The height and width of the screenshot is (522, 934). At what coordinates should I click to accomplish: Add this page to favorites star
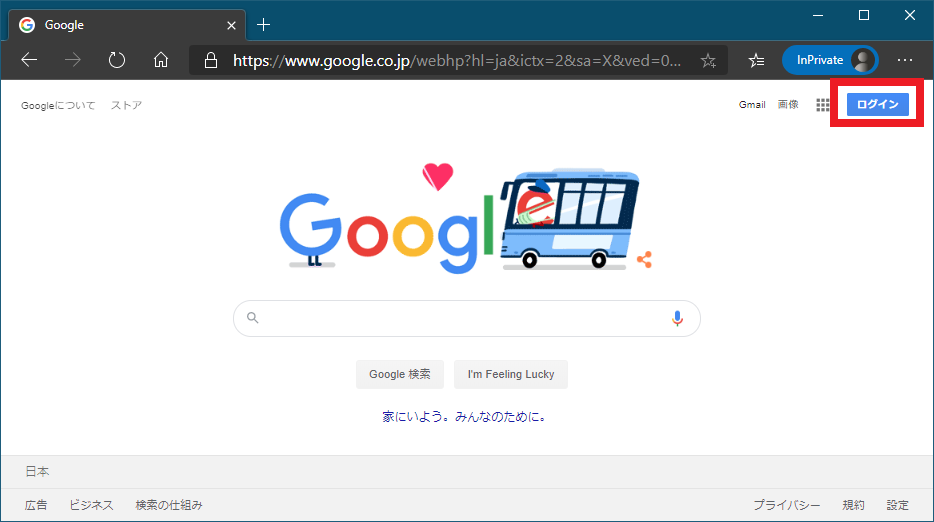click(x=708, y=60)
